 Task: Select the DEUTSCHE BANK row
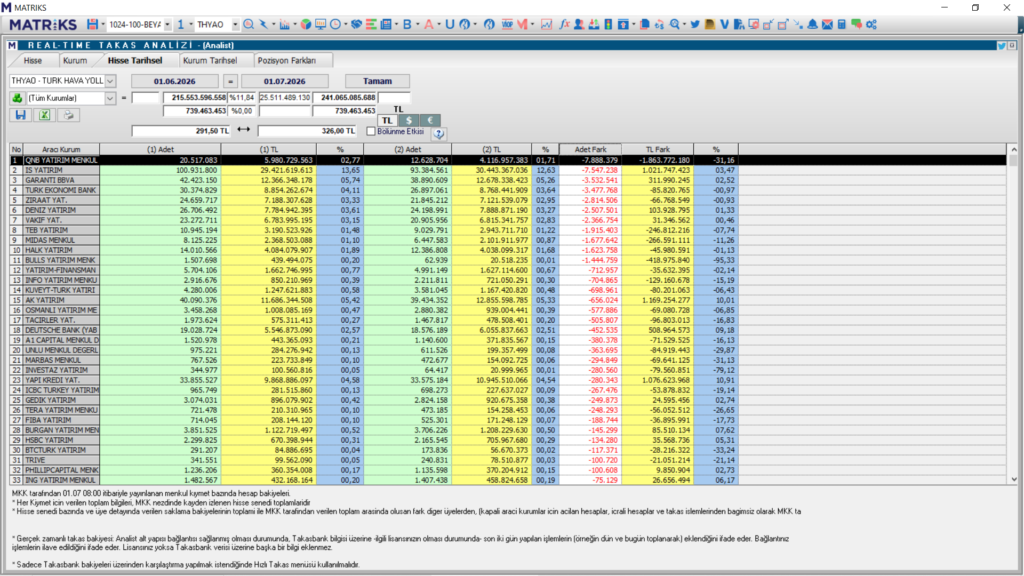[508, 330]
